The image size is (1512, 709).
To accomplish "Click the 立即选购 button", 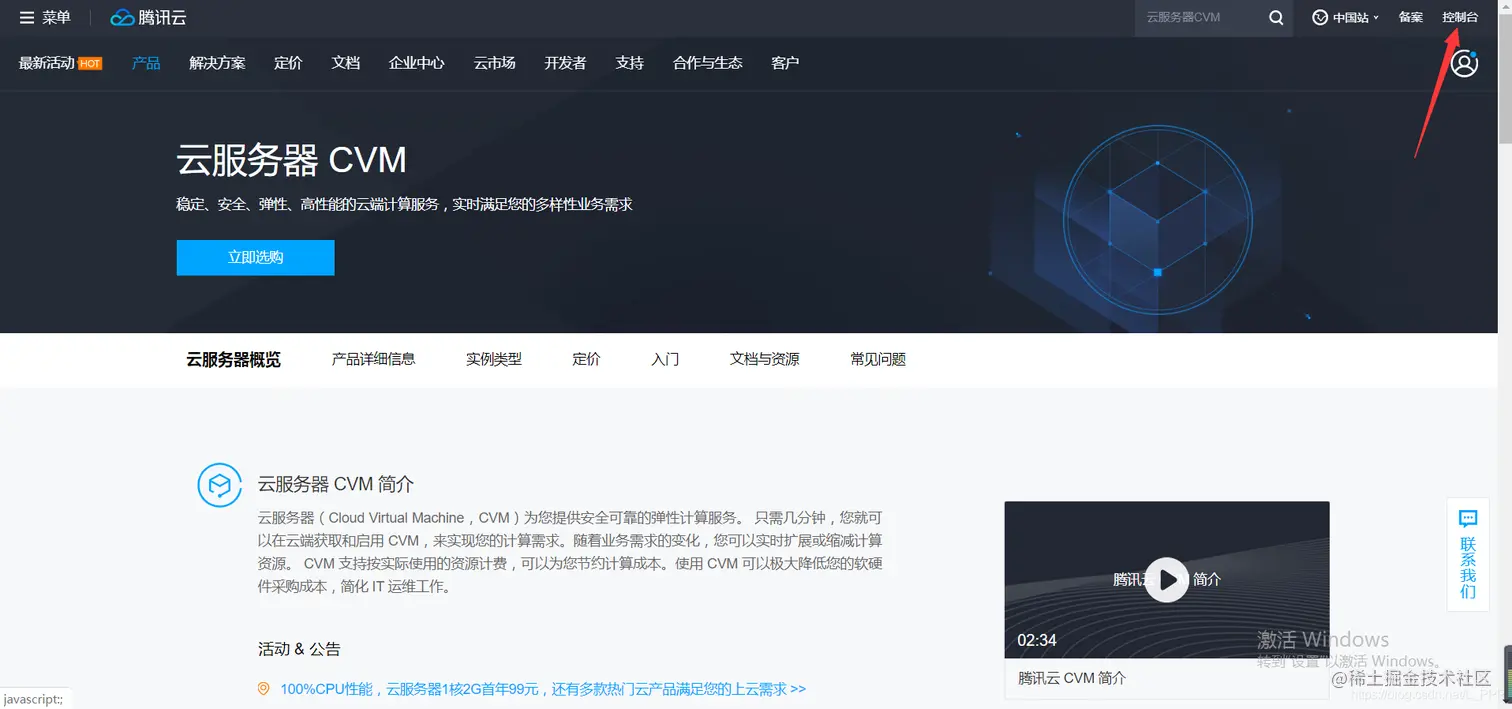I will pyautogui.click(x=255, y=257).
